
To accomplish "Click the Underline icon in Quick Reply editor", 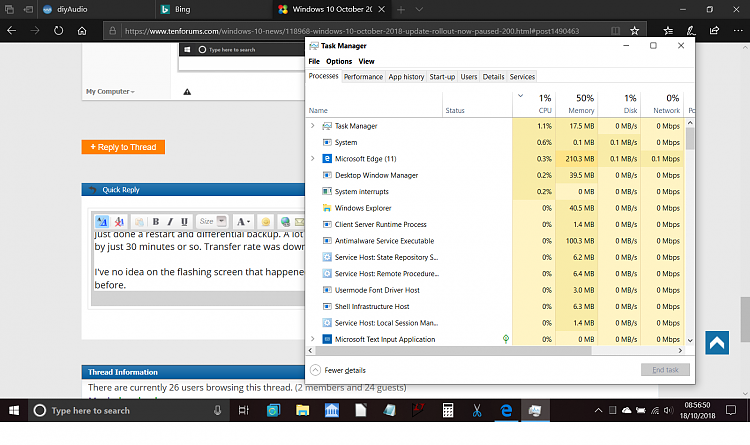I will coord(184,222).
